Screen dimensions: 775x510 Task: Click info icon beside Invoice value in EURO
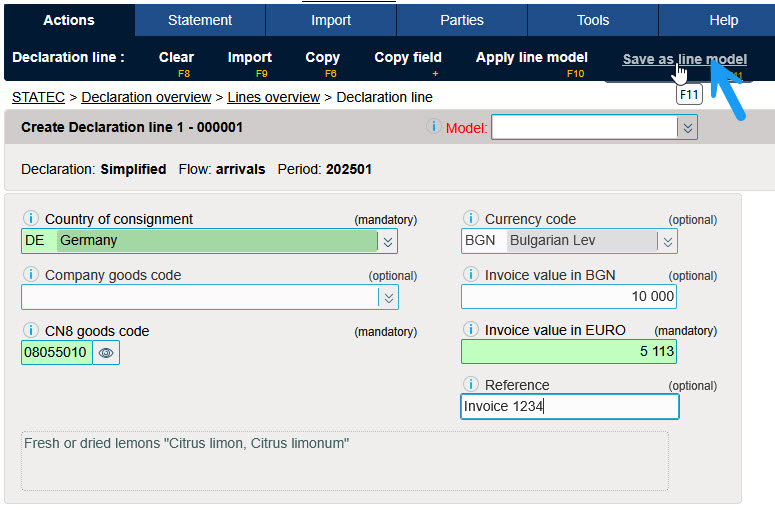470,330
